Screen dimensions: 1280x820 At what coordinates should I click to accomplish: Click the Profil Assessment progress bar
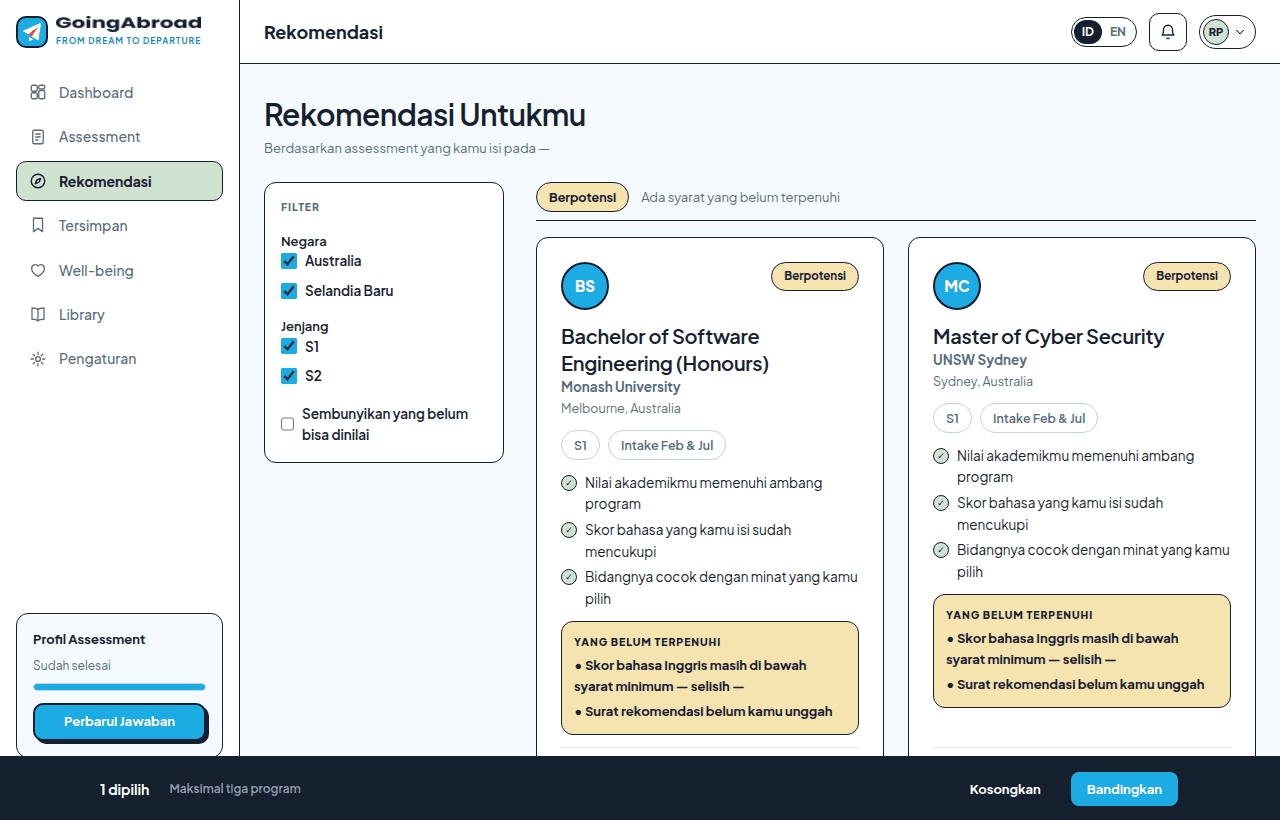[x=119, y=687]
